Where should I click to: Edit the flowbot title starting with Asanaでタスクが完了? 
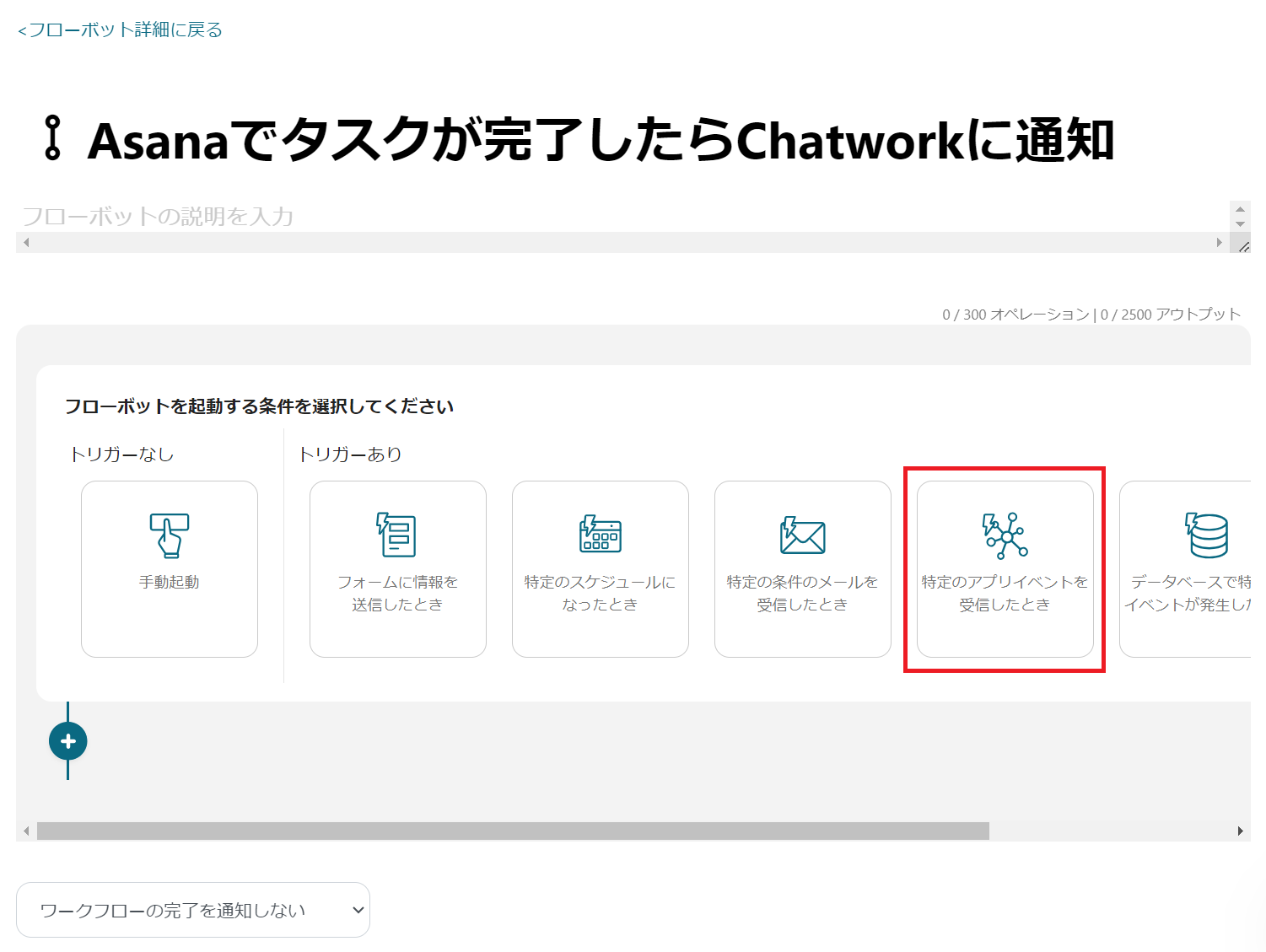pos(601,140)
